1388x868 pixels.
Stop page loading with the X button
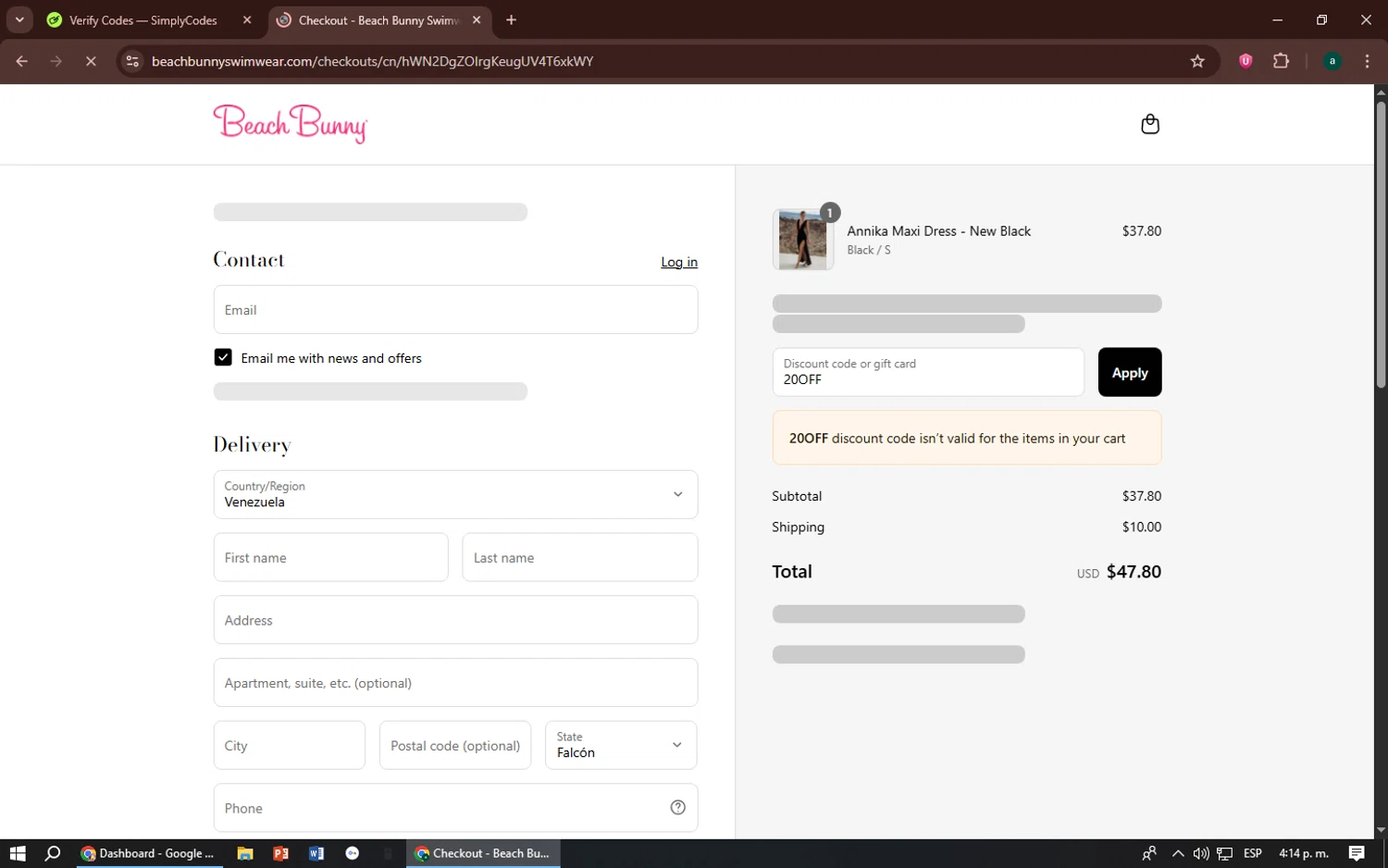[x=91, y=61]
